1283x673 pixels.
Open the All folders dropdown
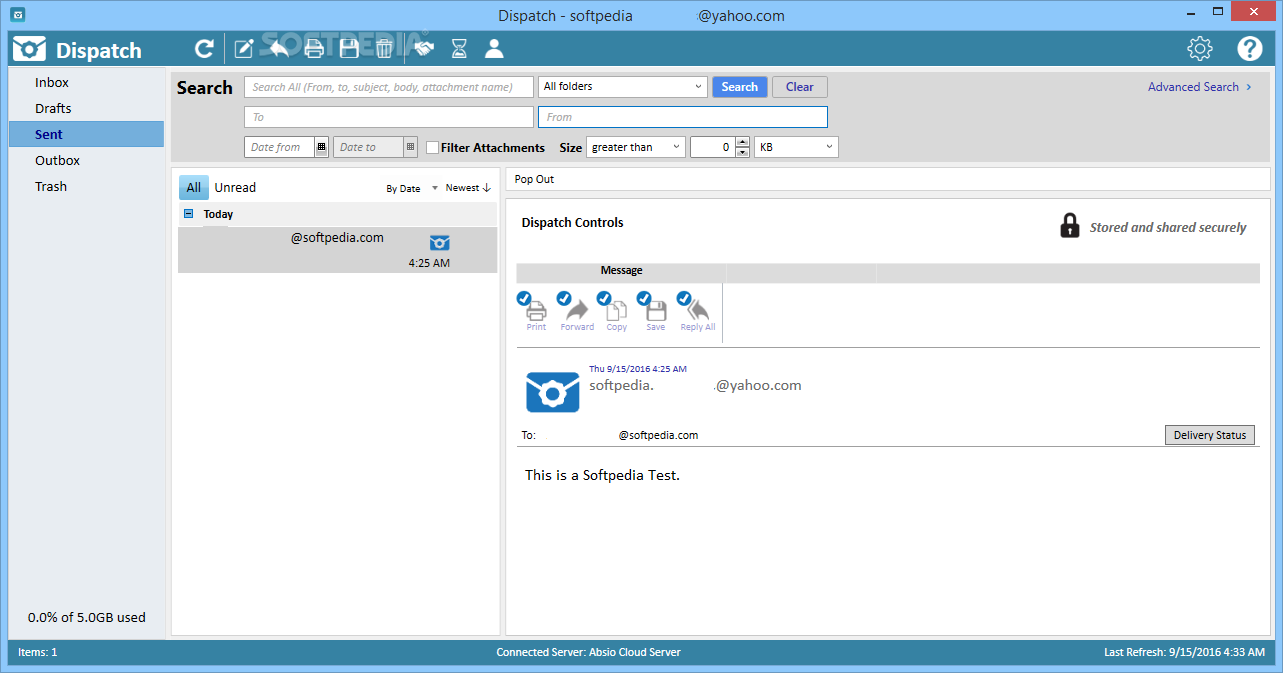623,87
